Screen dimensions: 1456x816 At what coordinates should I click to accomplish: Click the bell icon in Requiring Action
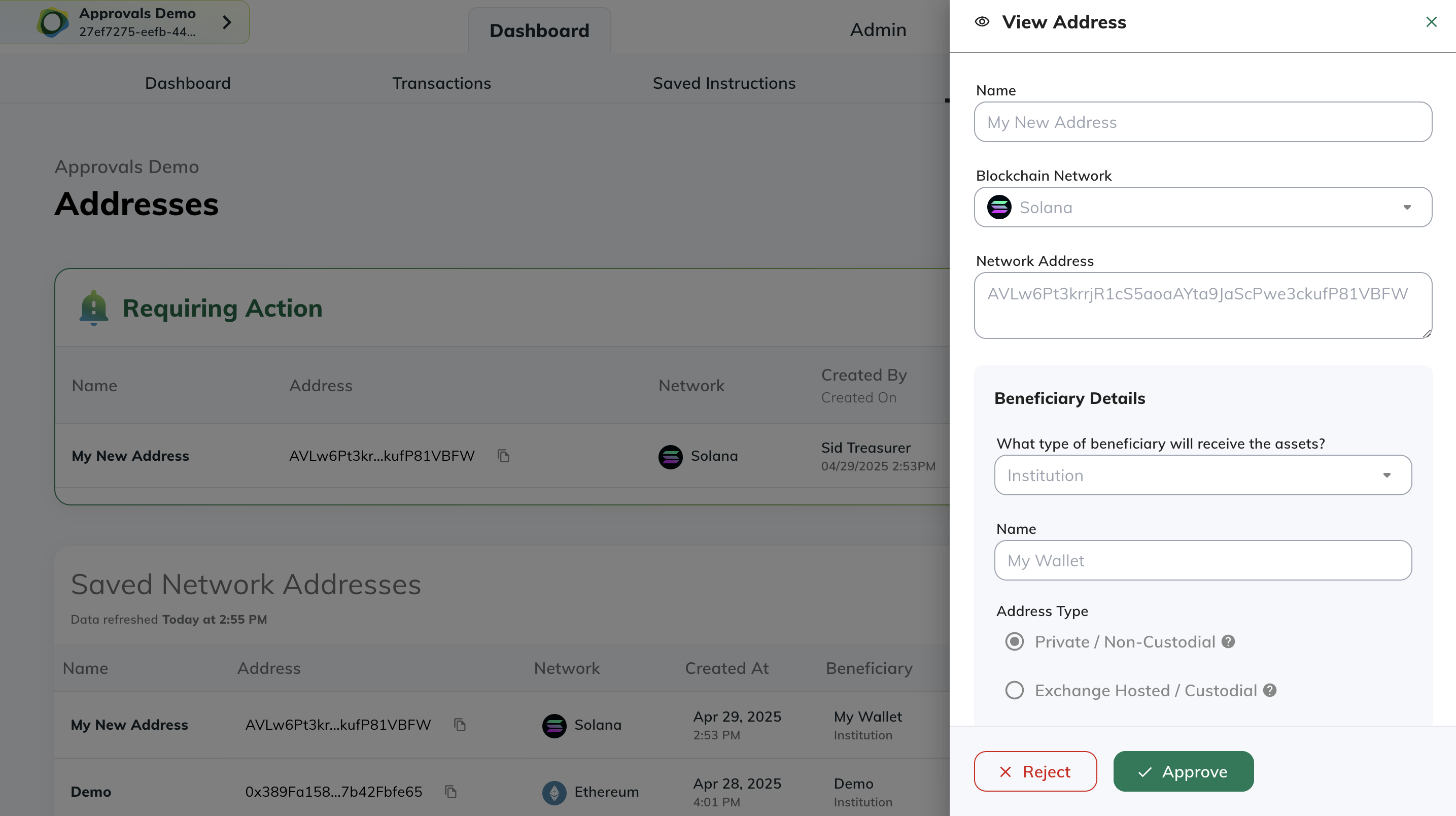point(94,308)
